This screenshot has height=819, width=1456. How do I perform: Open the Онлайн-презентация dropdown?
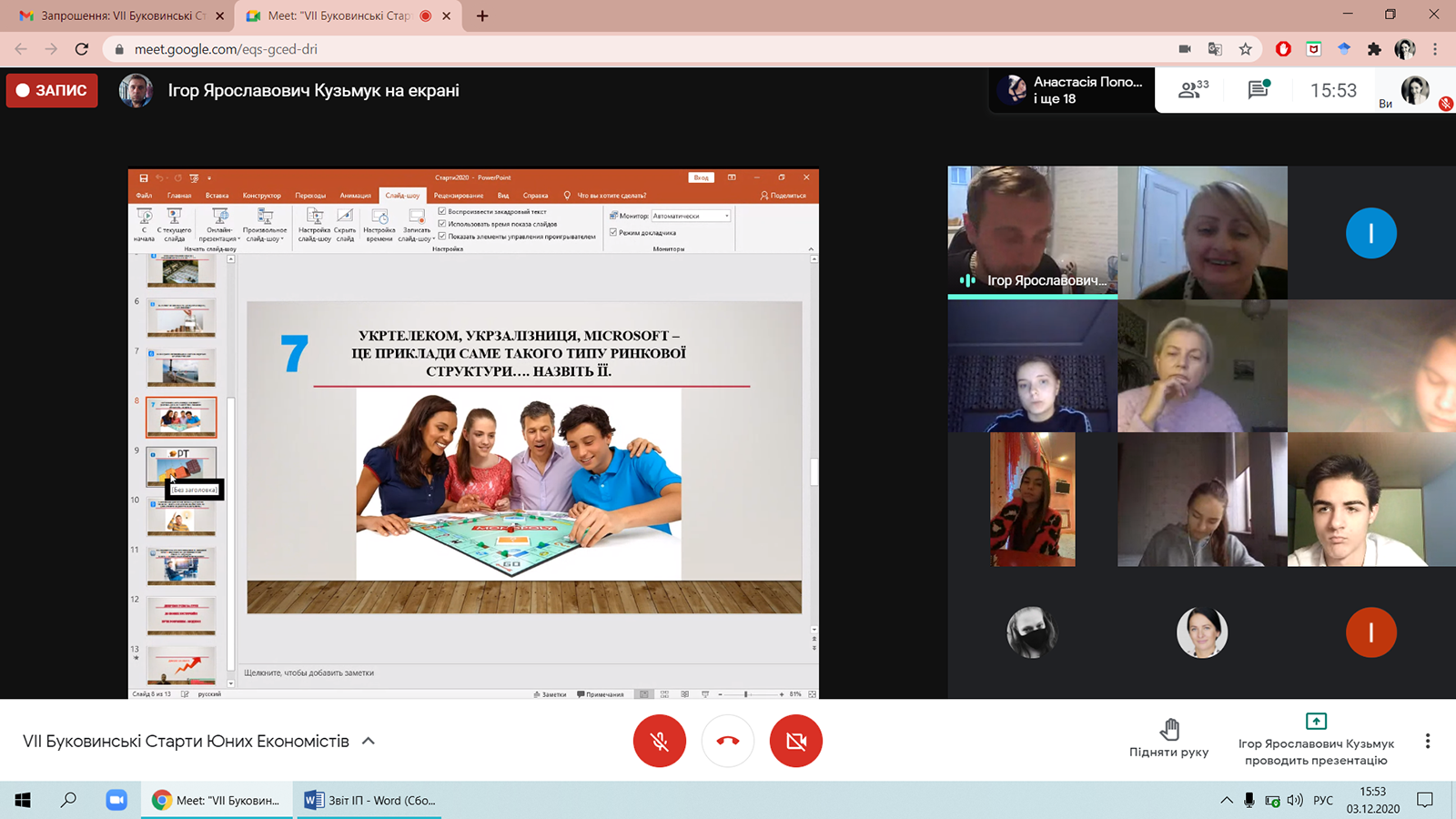click(x=219, y=224)
